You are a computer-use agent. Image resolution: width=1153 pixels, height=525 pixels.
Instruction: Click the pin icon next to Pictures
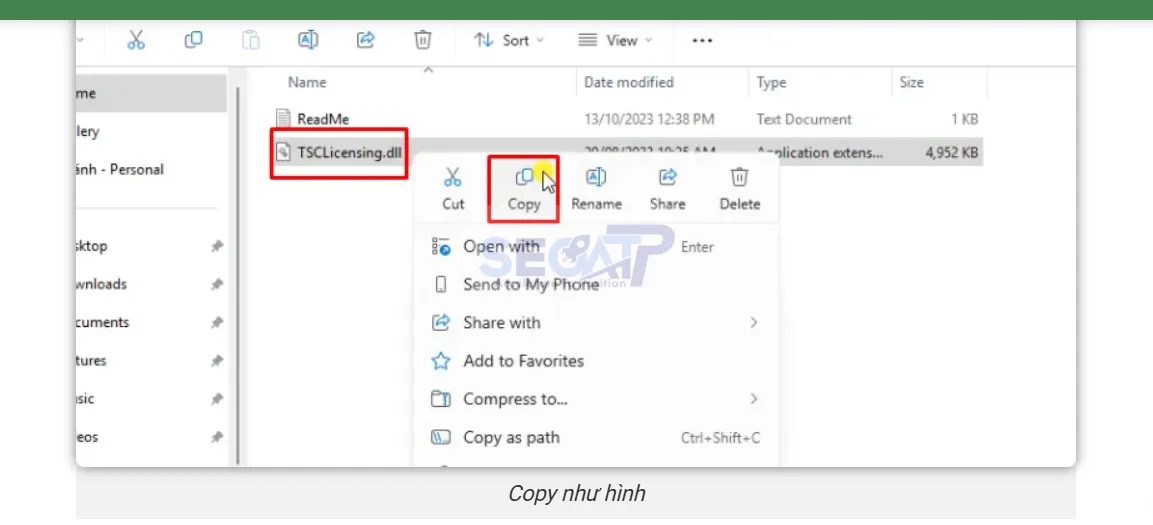pyautogui.click(x=217, y=361)
